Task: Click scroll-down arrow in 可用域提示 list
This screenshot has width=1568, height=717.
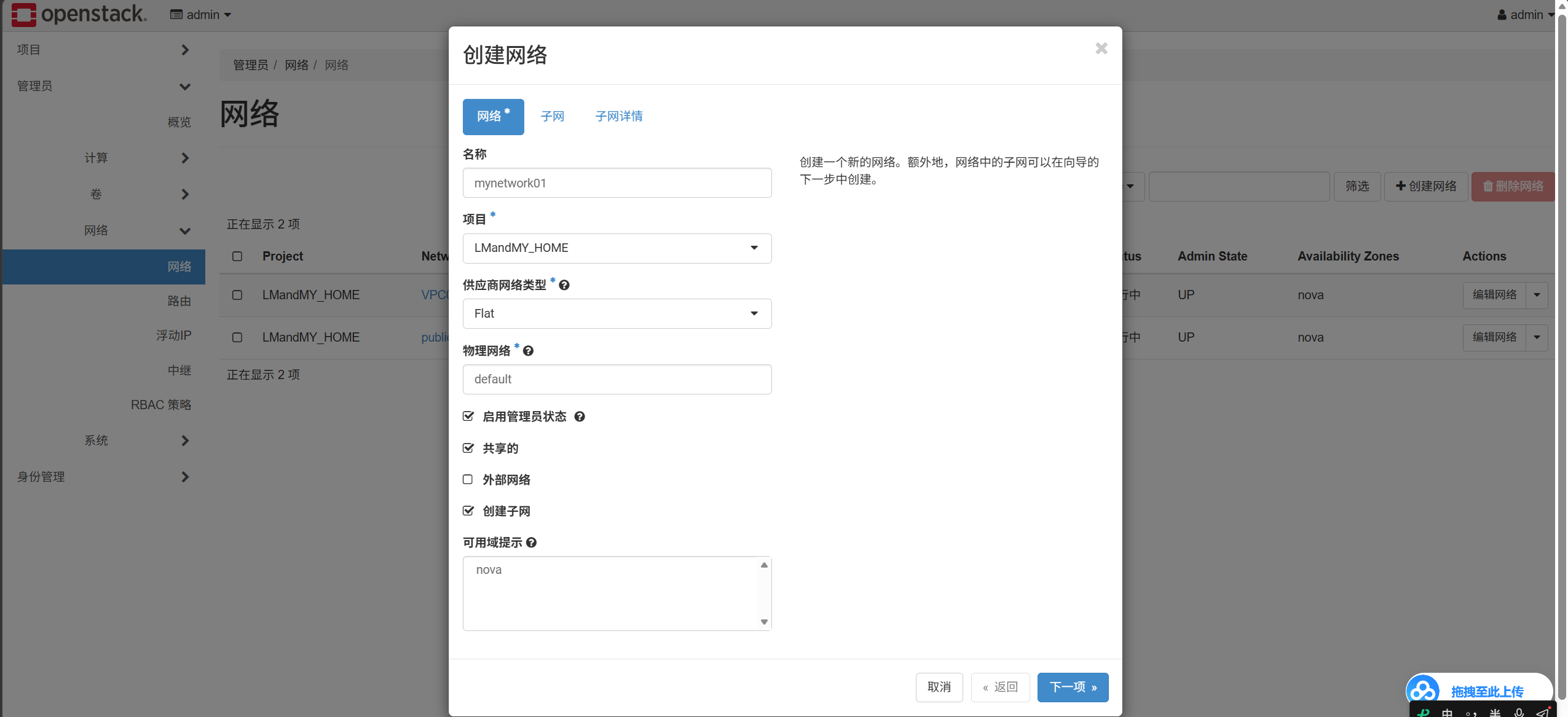Action: tap(764, 622)
